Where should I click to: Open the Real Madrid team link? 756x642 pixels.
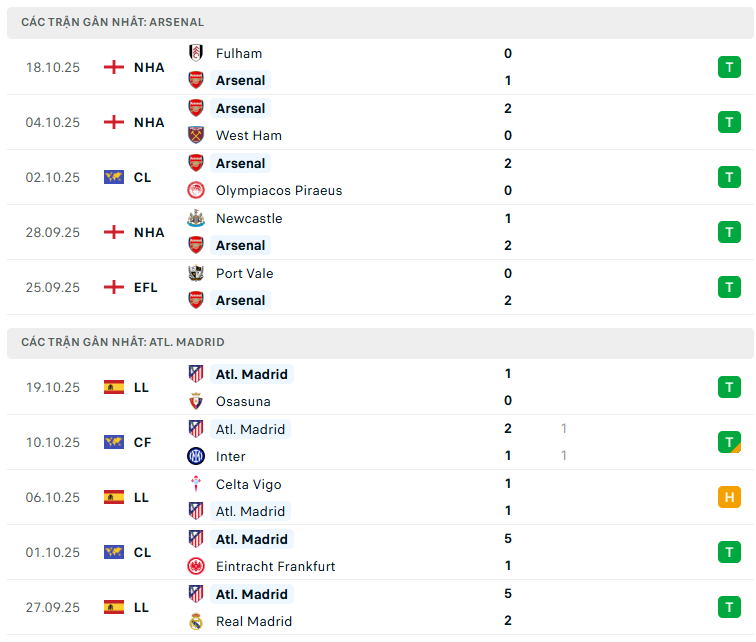(x=252, y=621)
